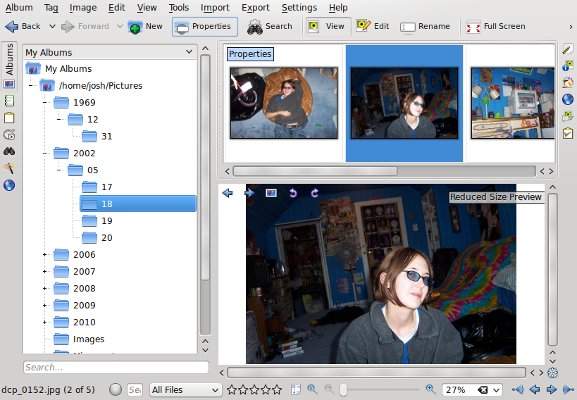Viewport: 577px width, 400px height.
Task: Open the All Files type filter dropdown
Action: pos(186,390)
